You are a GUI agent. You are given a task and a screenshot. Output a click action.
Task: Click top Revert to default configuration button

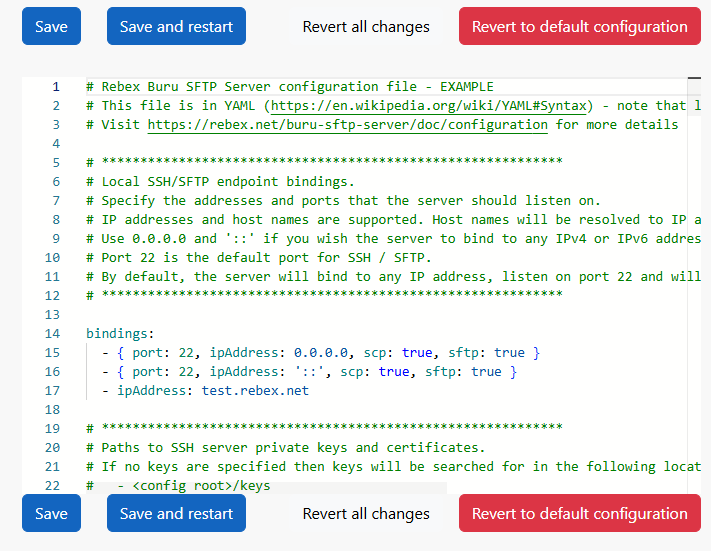[580, 26]
